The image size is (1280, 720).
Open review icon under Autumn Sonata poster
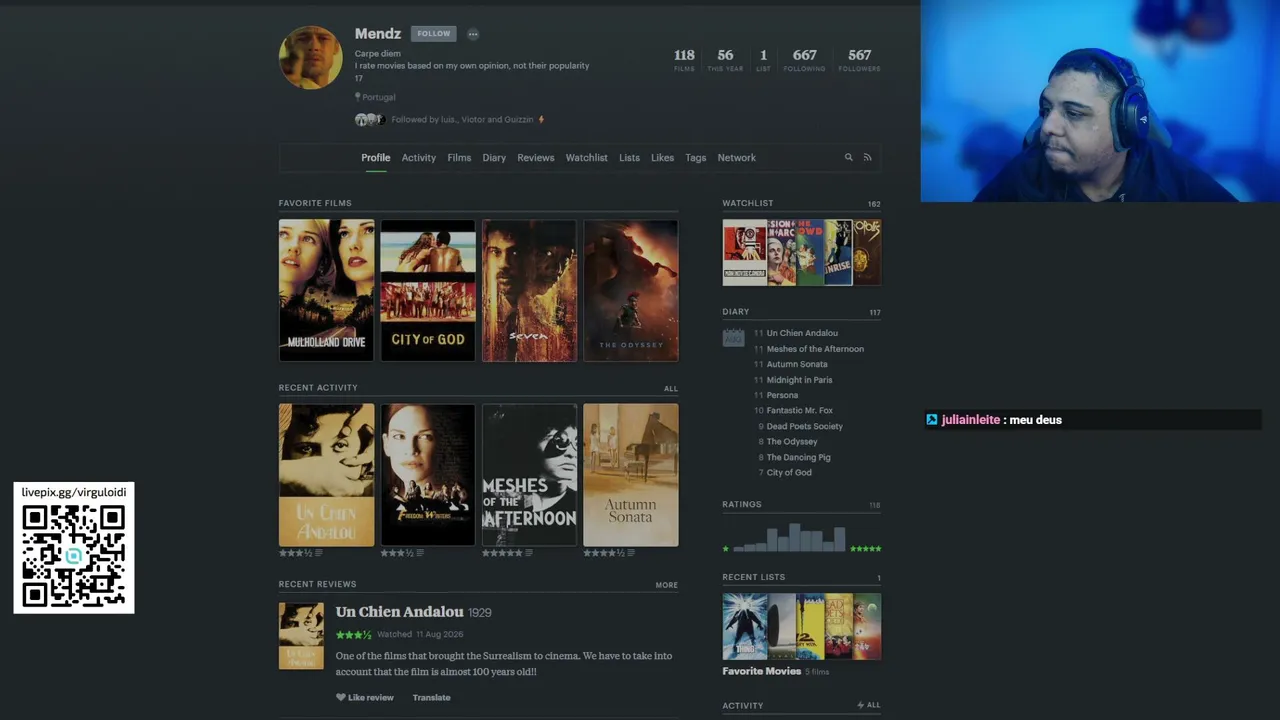tap(630, 553)
